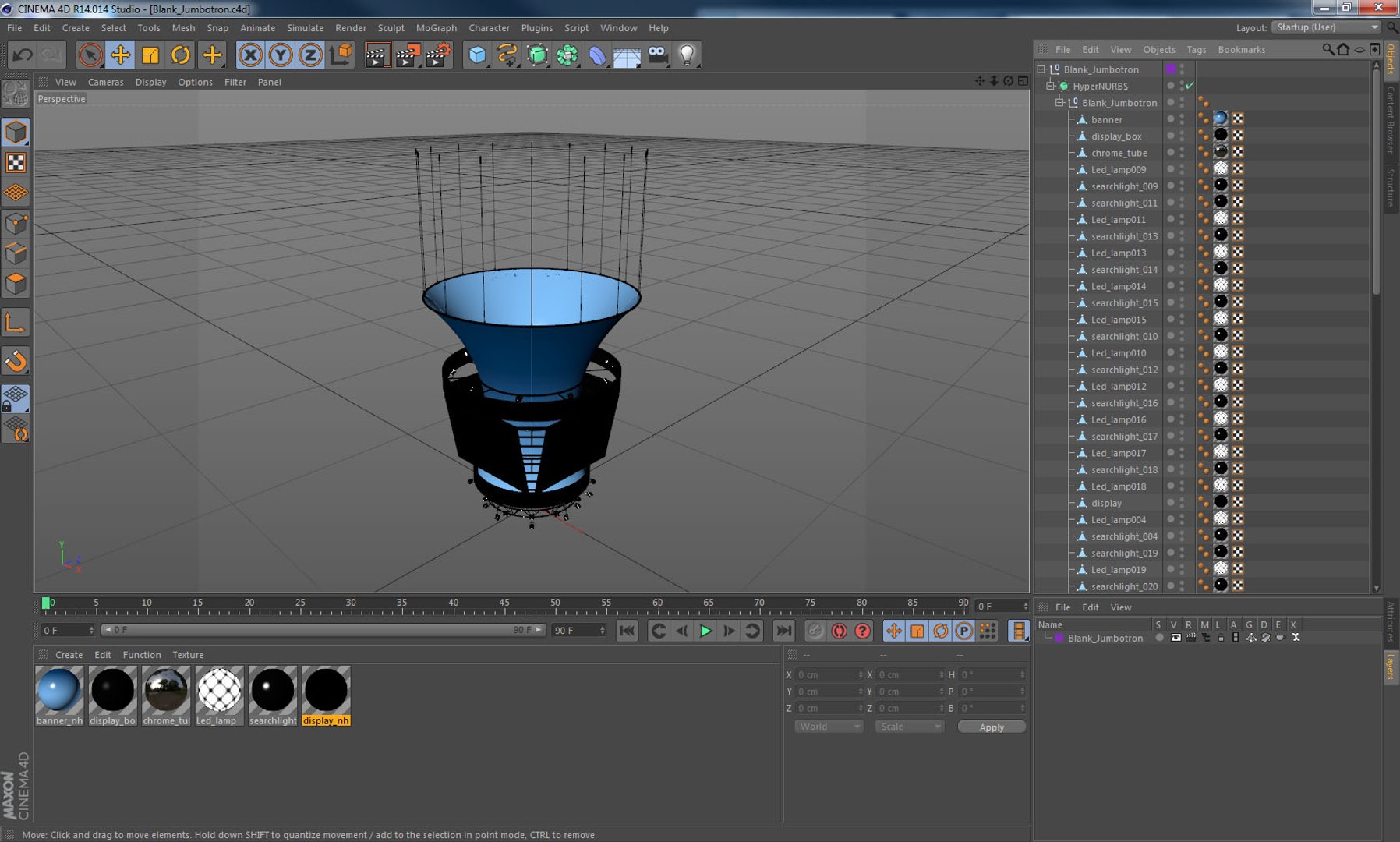Open the World coordinate system dropdown
Image resolution: width=1400 pixels, height=842 pixels.
coord(829,727)
